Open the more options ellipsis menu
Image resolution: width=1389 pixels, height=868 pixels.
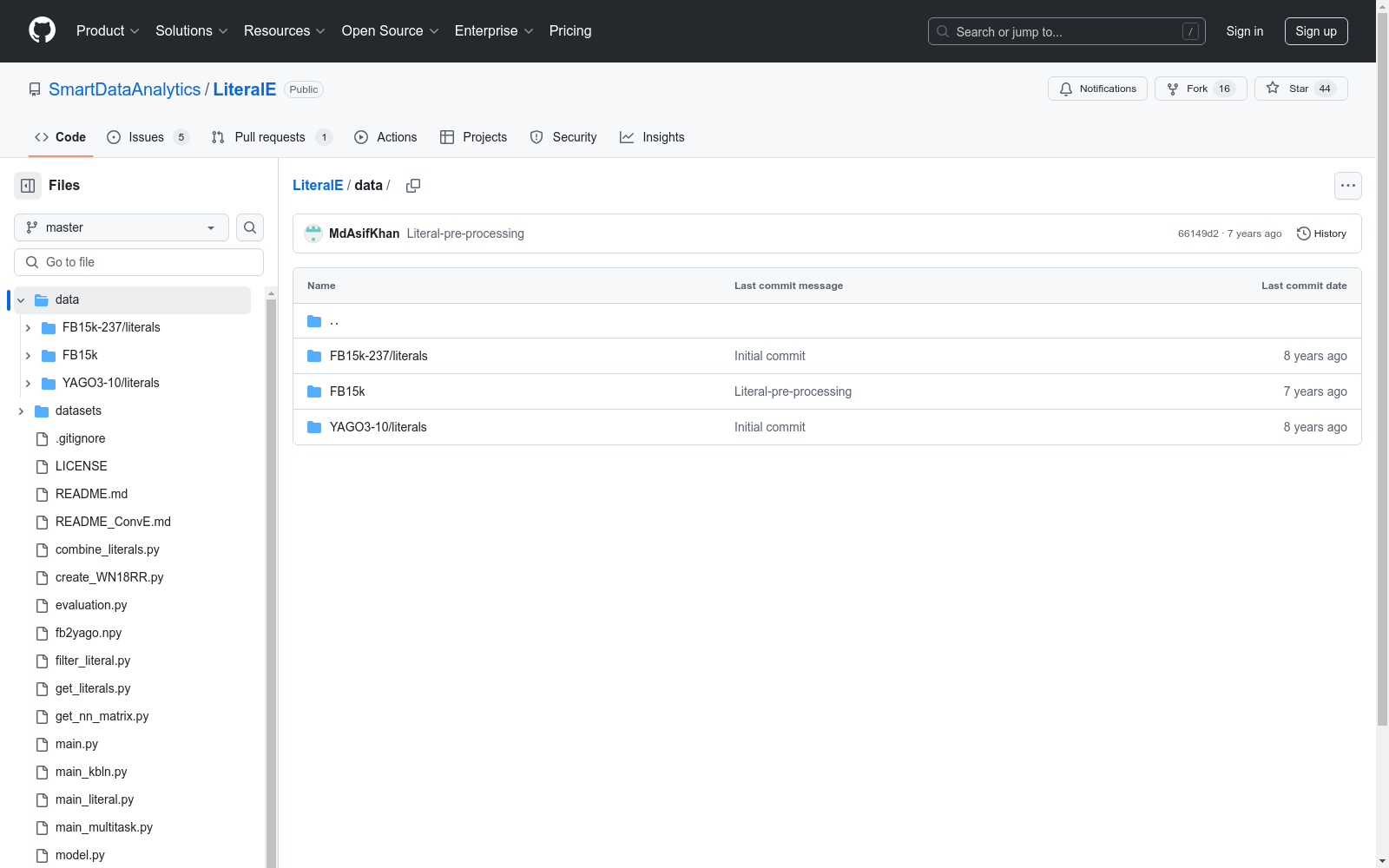pyautogui.click(x=1347, y=186)
